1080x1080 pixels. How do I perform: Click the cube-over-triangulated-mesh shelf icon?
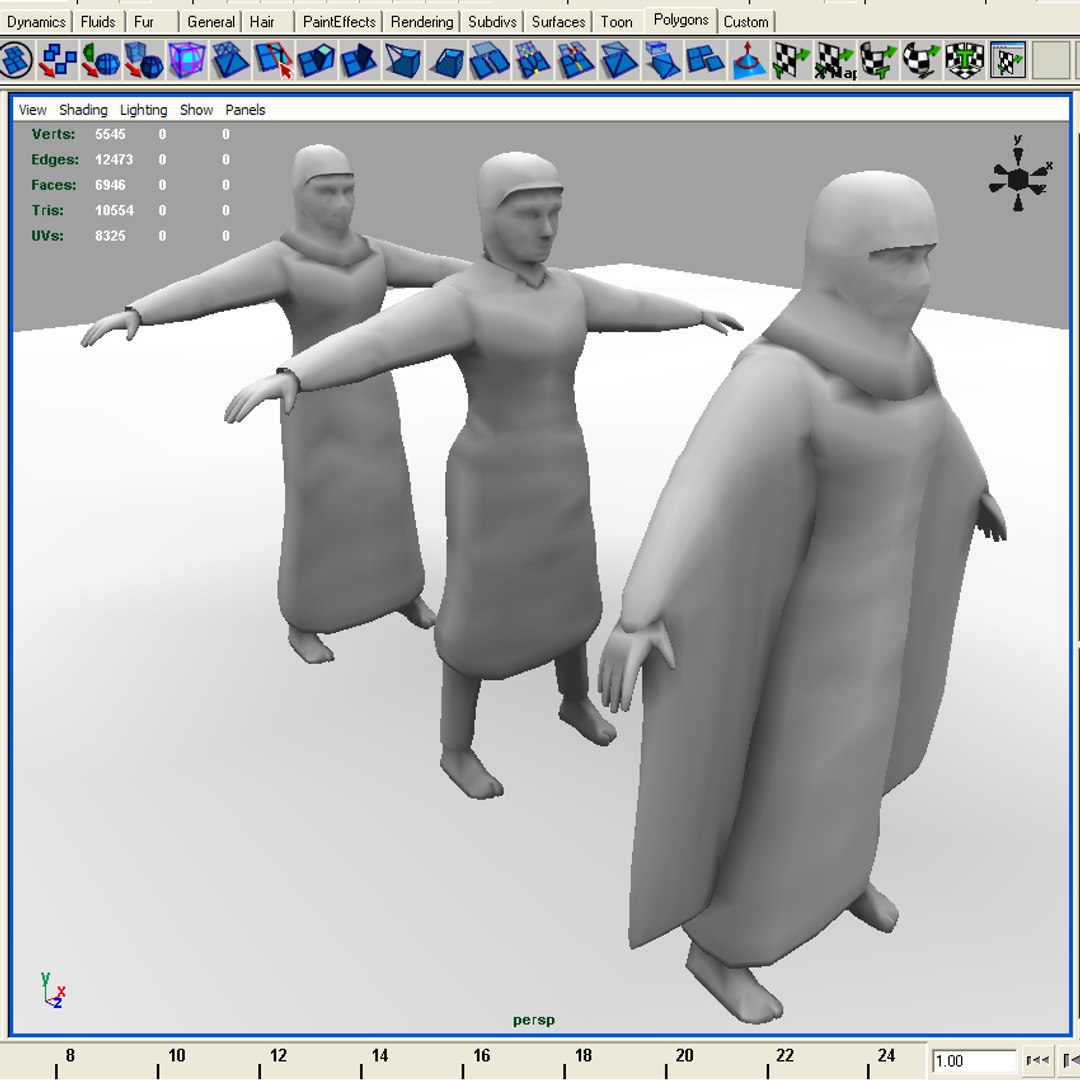(662, 60)
